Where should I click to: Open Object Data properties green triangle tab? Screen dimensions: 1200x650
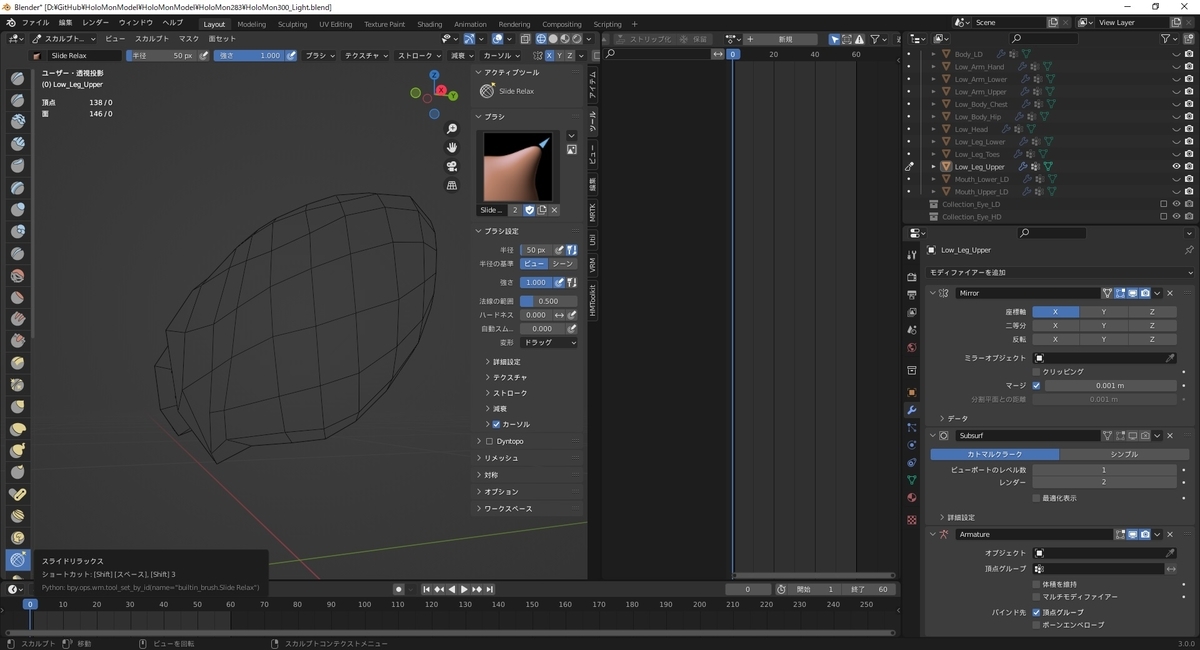pos(911,480)
